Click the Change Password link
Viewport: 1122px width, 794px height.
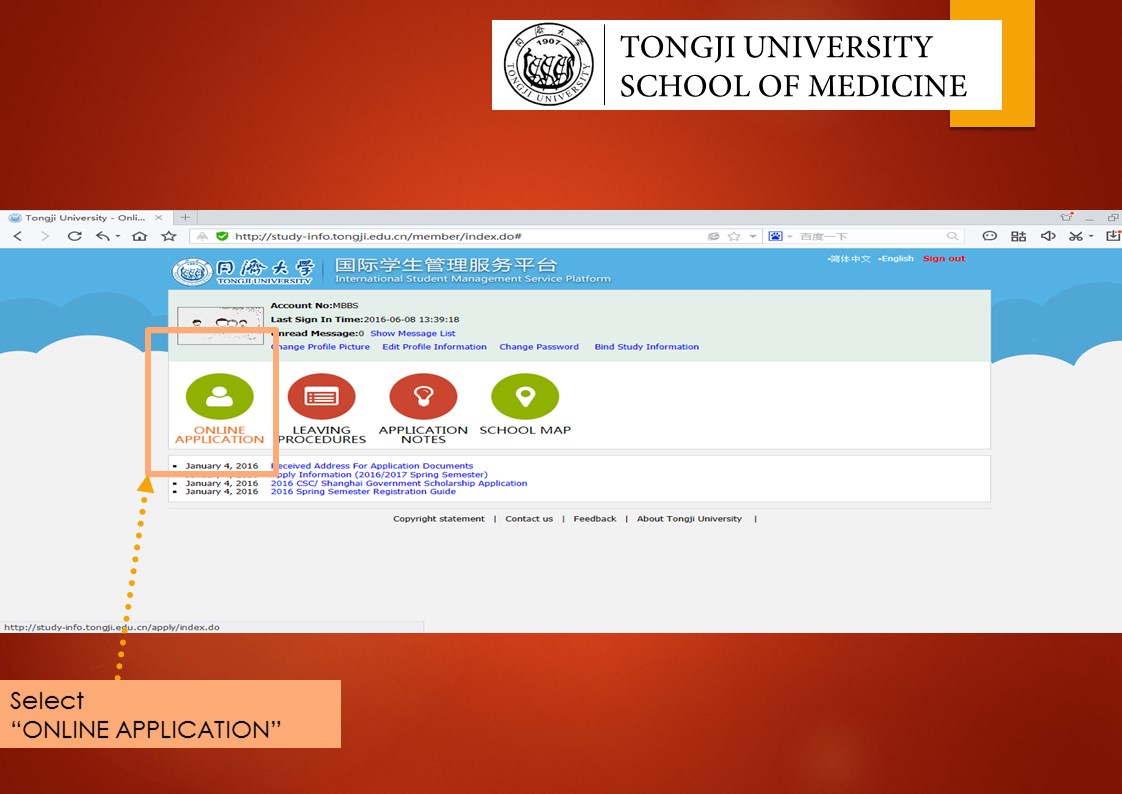(x=539, y=347)
